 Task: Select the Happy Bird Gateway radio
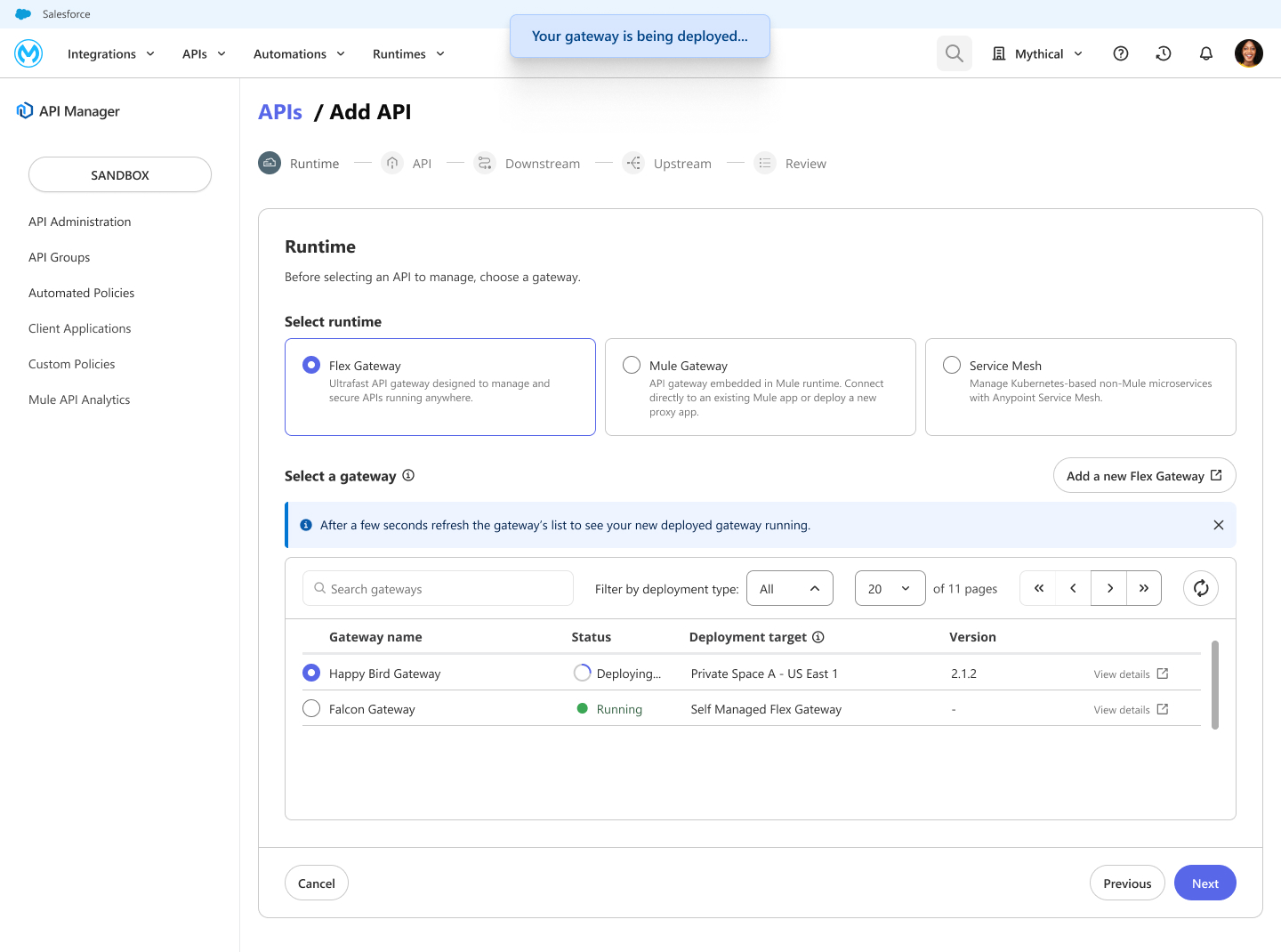(x=311, y=673)
